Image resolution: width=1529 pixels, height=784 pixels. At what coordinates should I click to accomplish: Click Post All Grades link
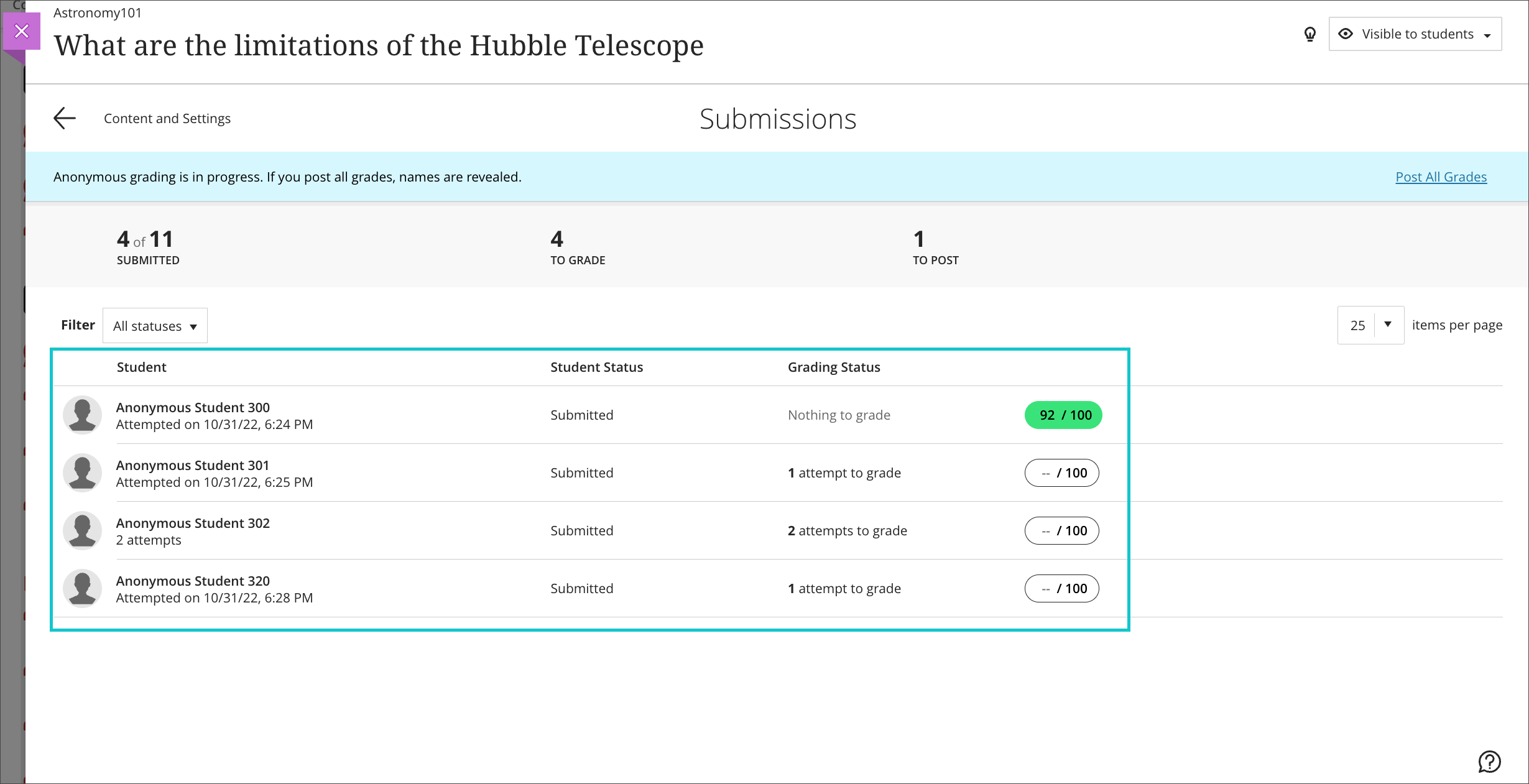(1442, 177)
